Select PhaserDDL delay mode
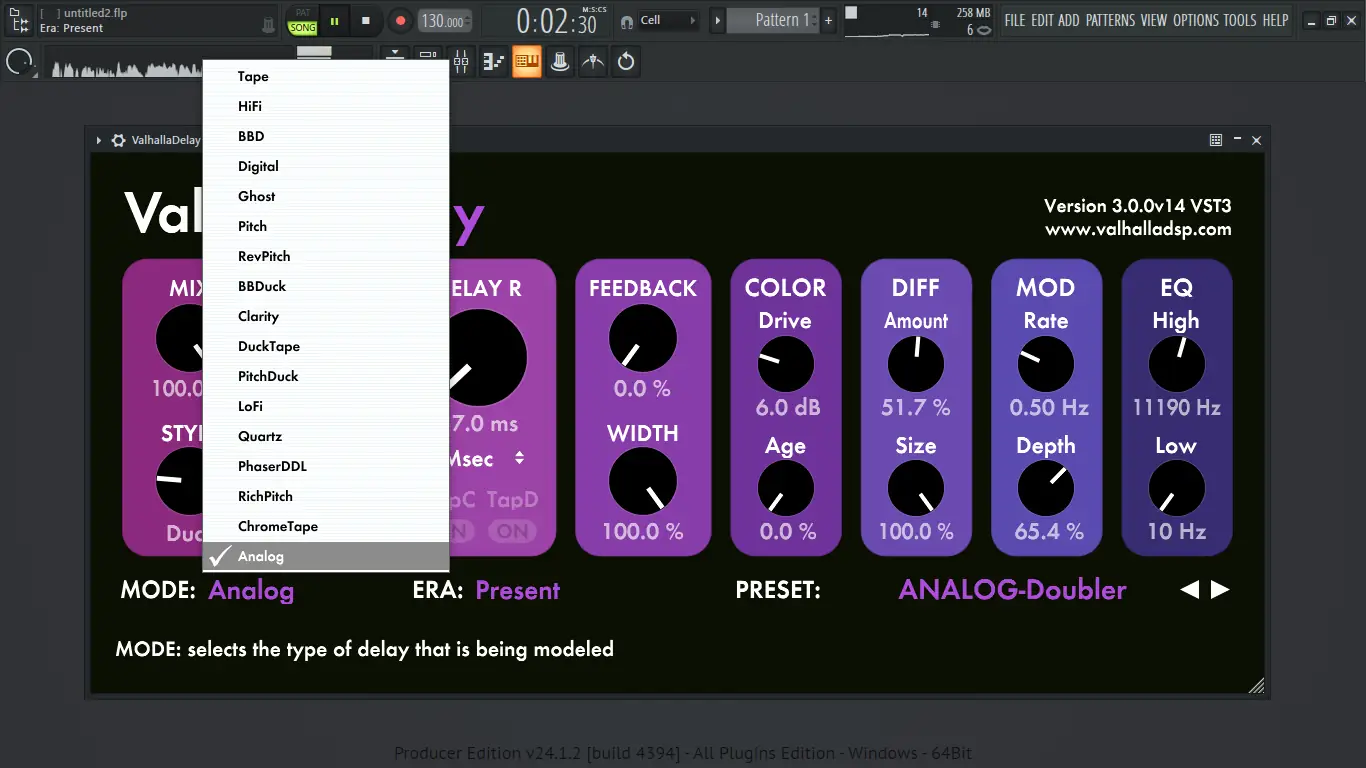 [x=326, y=466]
